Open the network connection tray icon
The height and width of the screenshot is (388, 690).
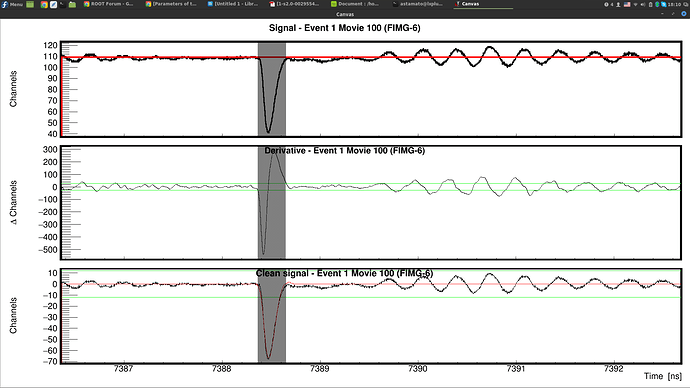pos(635,4)
